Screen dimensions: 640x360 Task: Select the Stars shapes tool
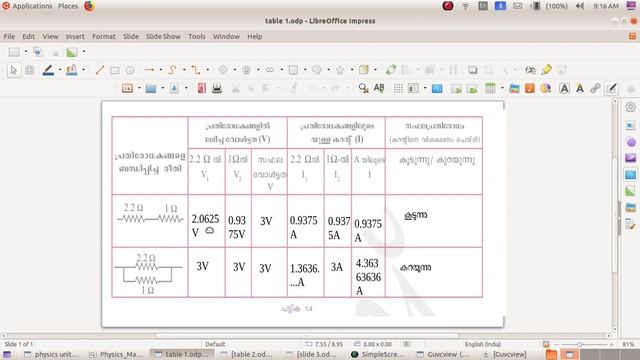tap(340, 70)
